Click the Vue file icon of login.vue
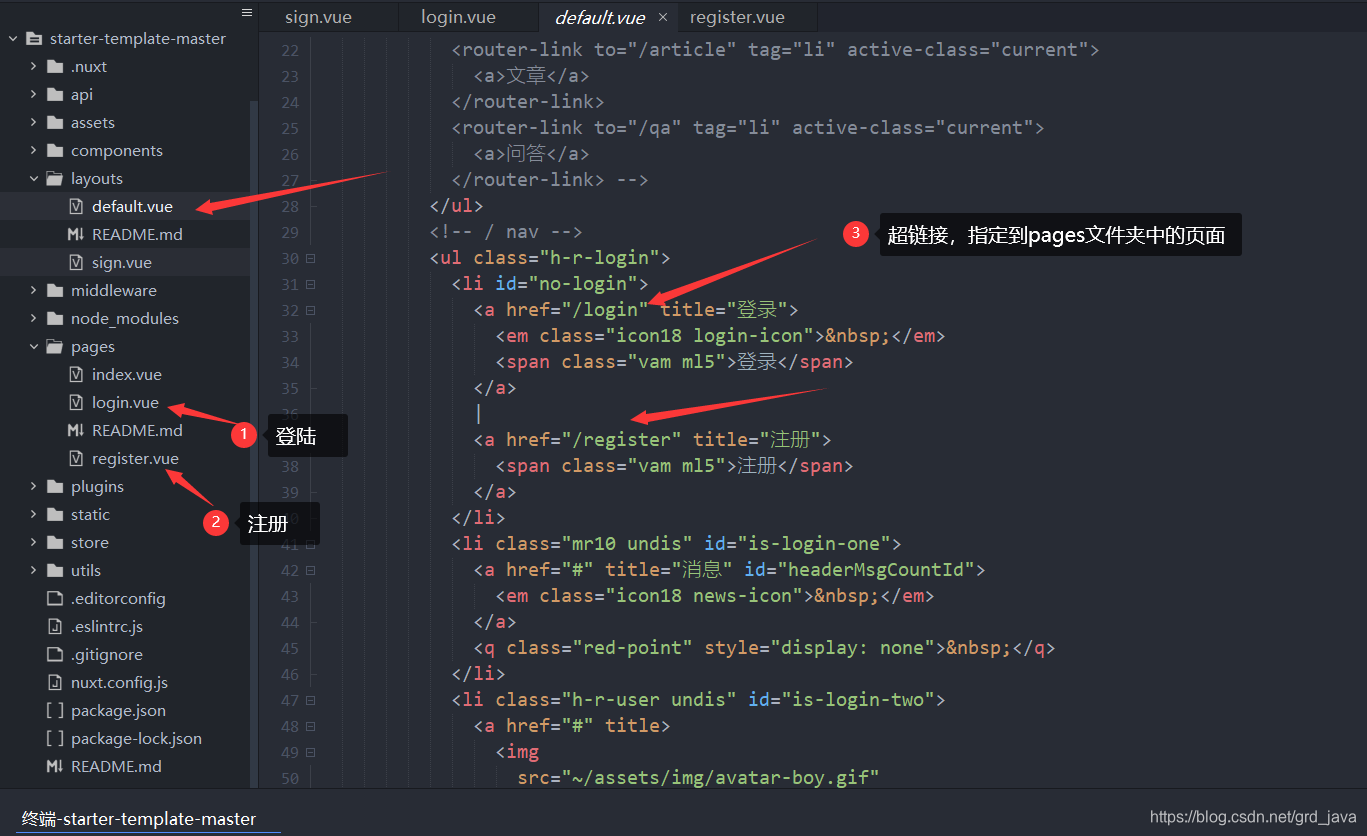 pyautogui.click(x=76, y=403)
